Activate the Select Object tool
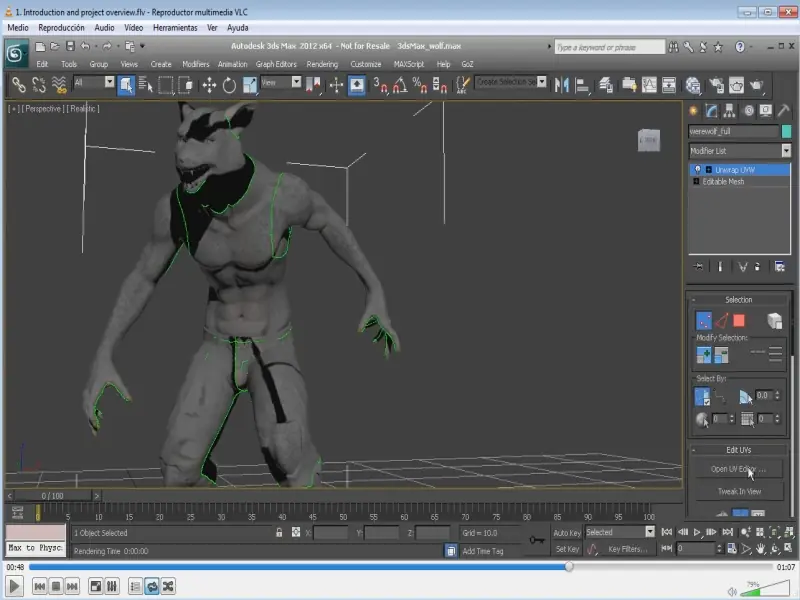This screenshot has width=800, height=600. [126, 85]
